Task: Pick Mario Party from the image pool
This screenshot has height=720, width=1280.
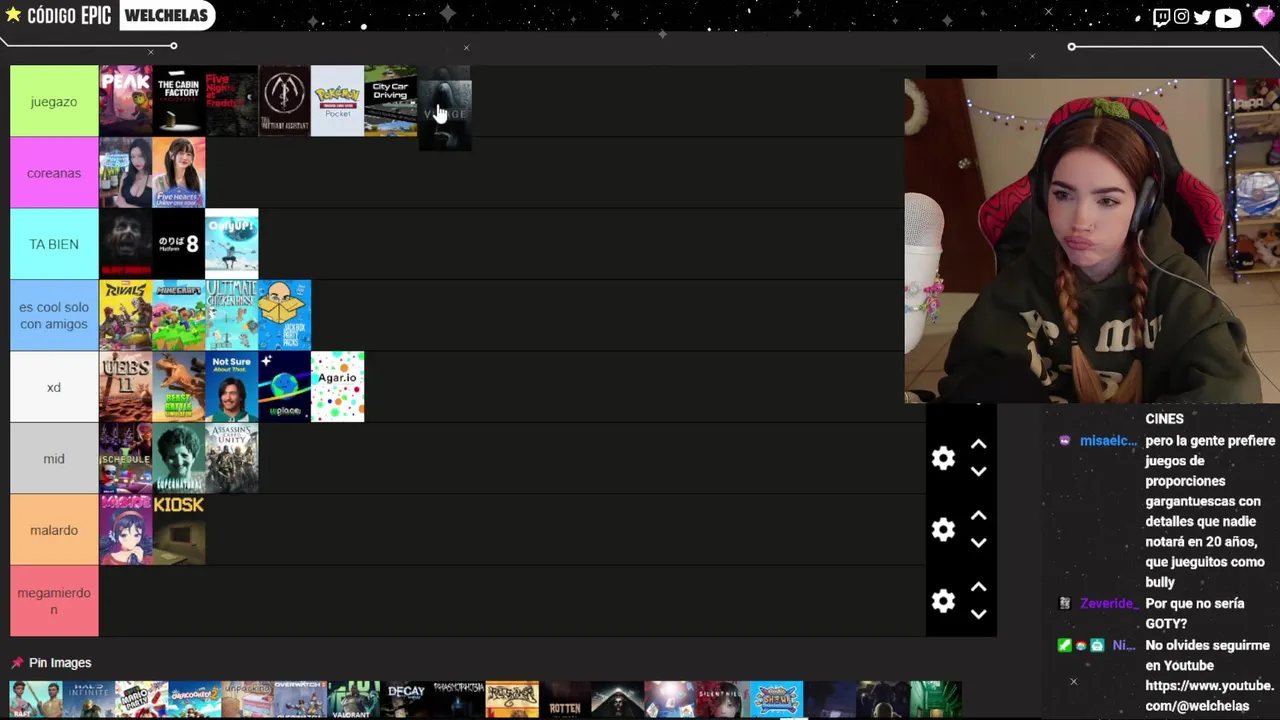Action: (142, 700)
